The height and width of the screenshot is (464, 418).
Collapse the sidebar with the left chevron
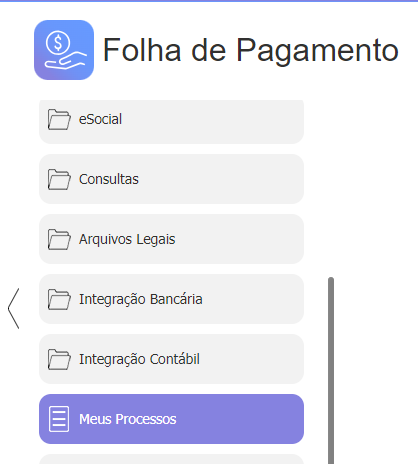14,309
